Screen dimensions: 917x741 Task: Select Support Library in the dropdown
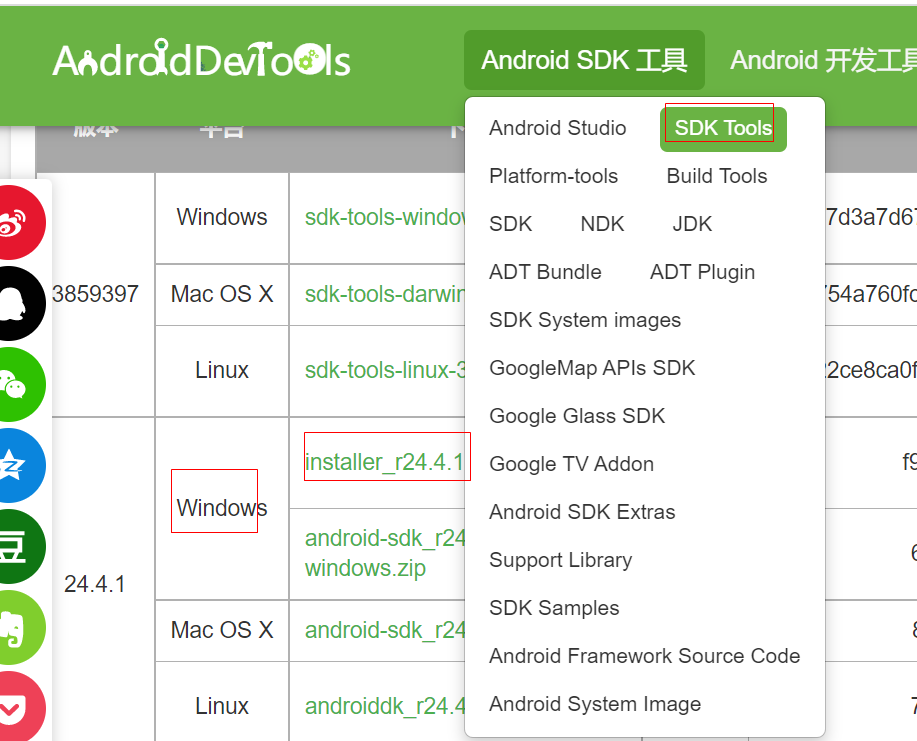click(560, 560)
